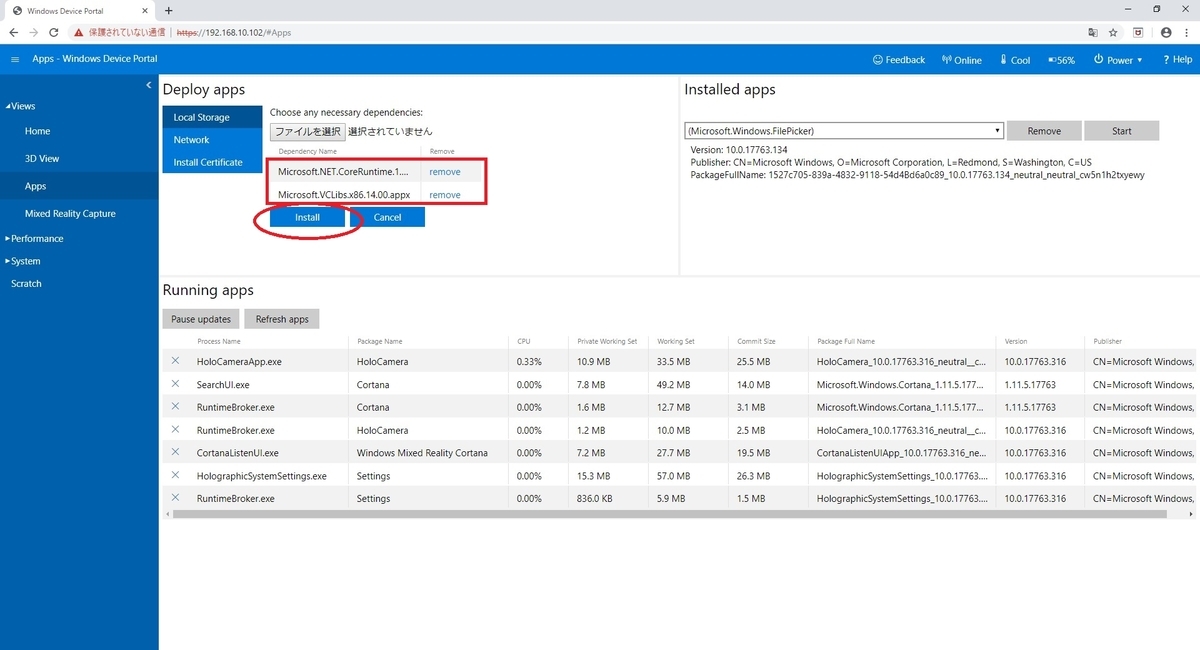This screenshot has height=650, width=1200.
Task: Switch to Network deploy tab
Action: 212,140
